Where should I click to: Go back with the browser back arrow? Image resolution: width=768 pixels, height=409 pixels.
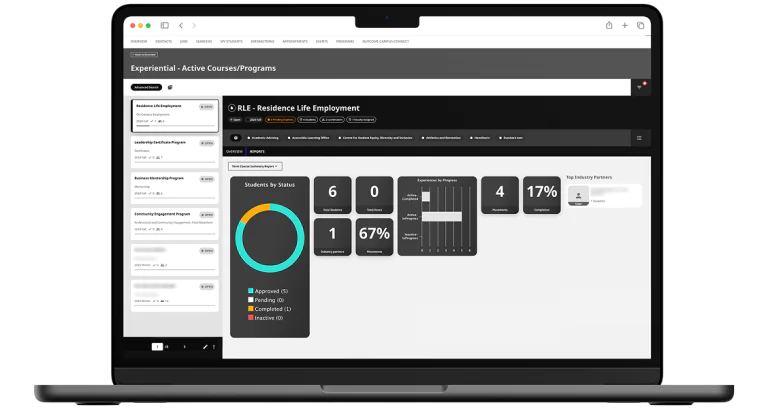181,25
